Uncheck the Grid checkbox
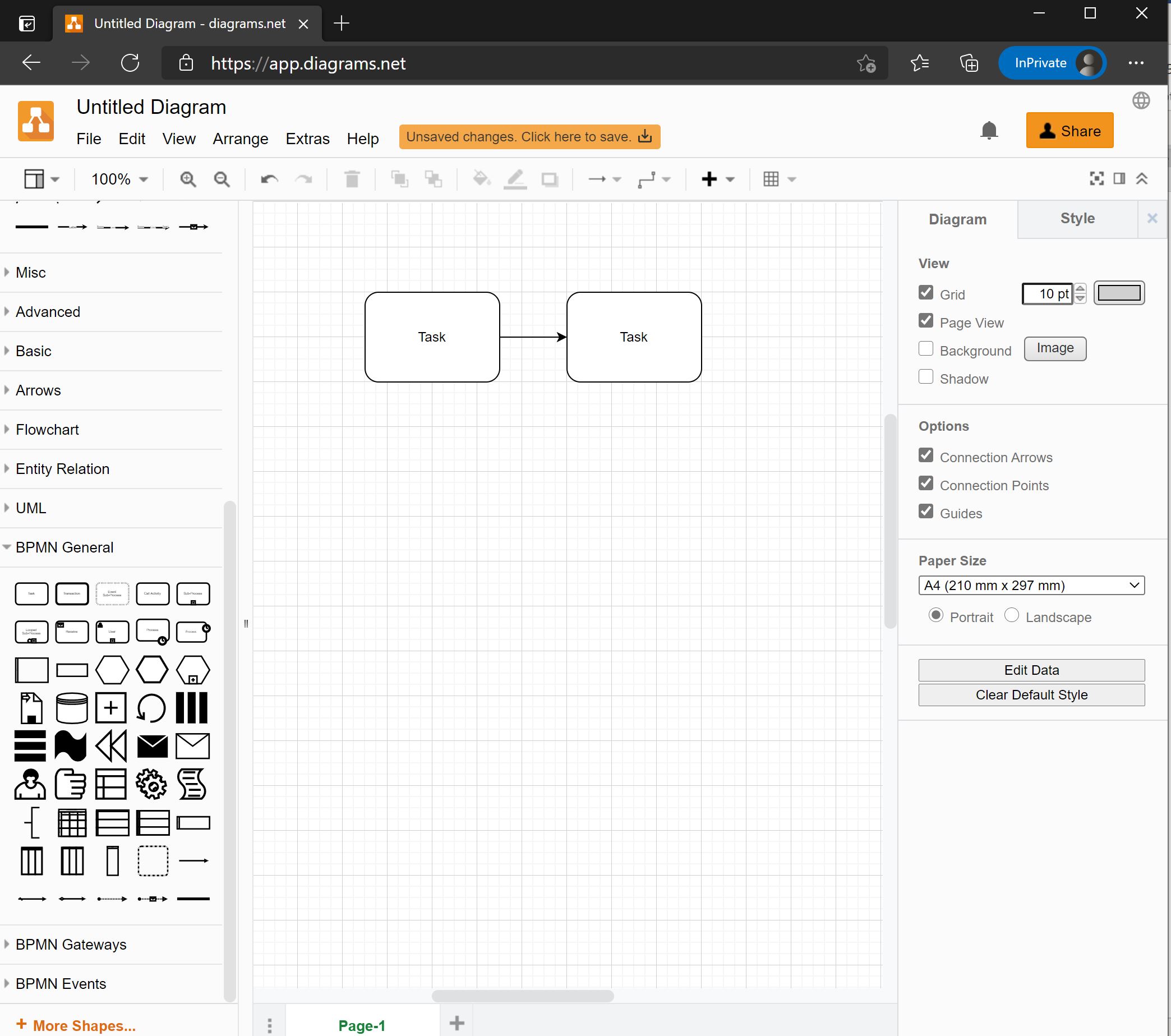This screenshot has height=1036, width=1171. pos(926,292)
